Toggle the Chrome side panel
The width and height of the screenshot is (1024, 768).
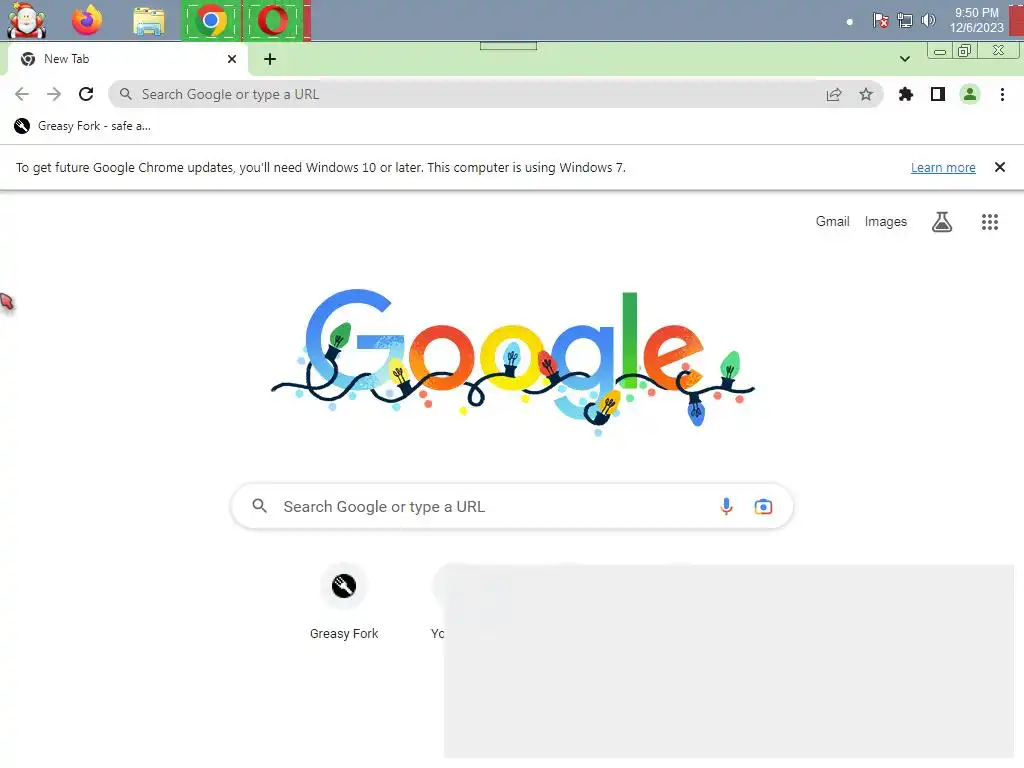[x=937, y=95]
